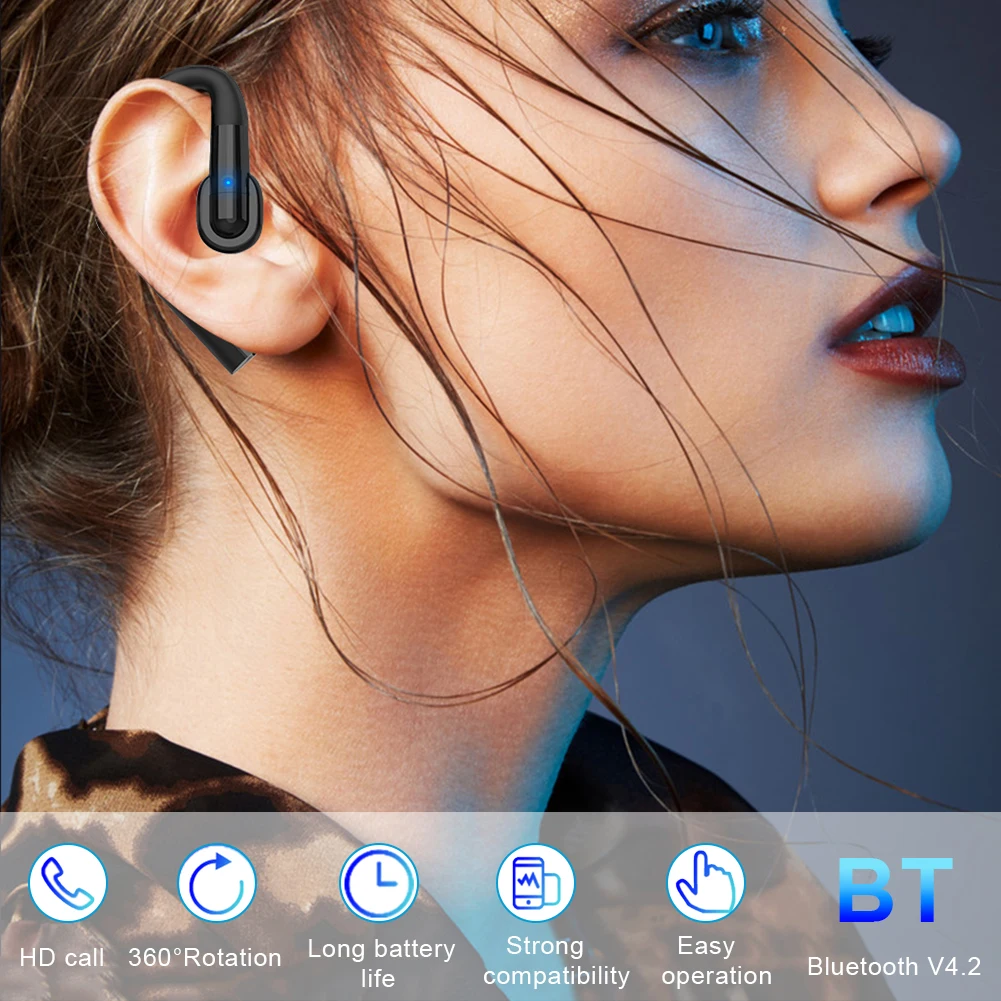Click the large blue BT logo
This screenshot has width=1001, height=1001.
pos(894,890)
